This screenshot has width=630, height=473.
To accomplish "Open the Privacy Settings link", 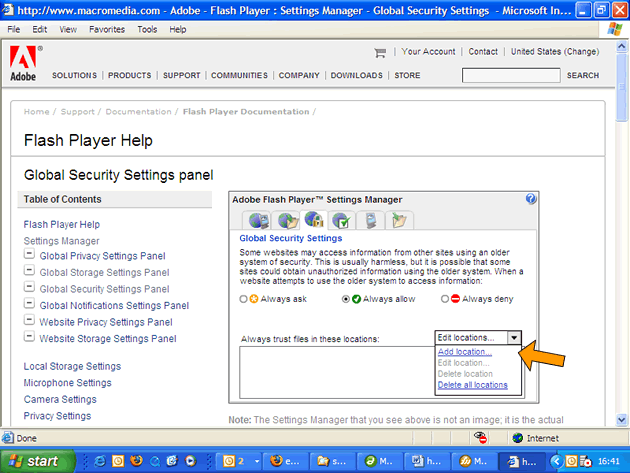I will click(57, 416).
